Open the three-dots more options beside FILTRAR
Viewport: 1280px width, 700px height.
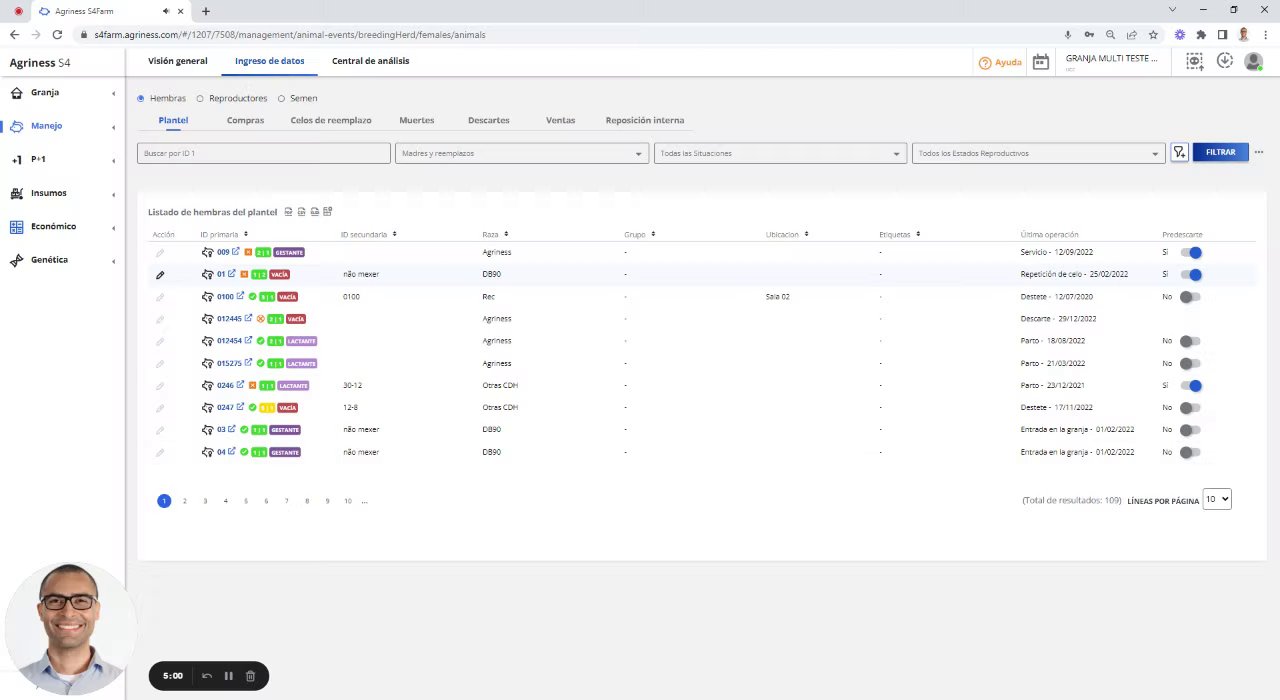(1259, 152)
